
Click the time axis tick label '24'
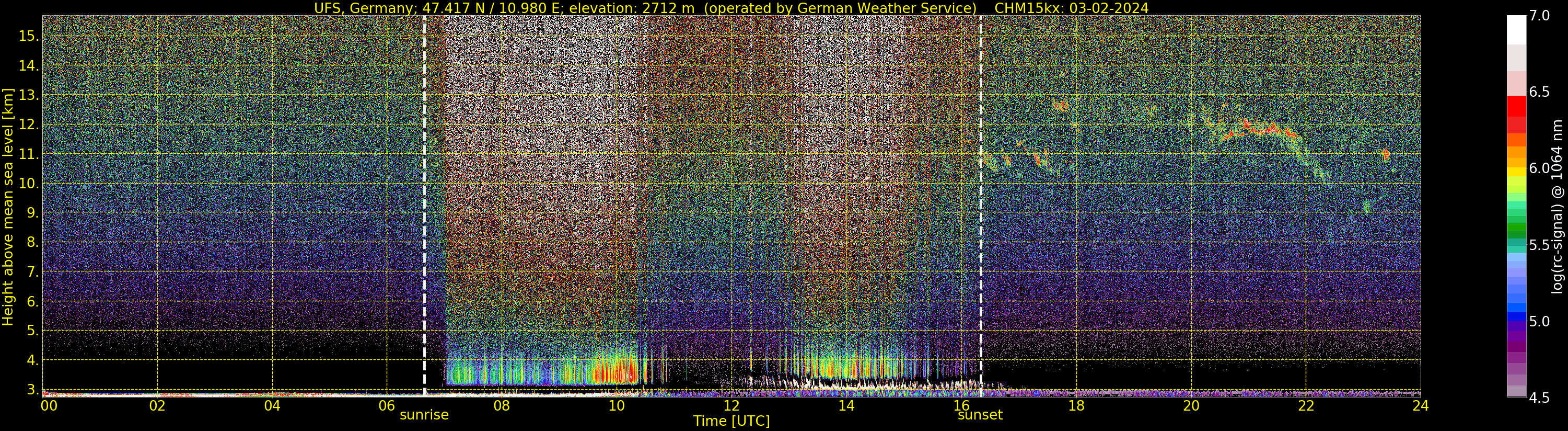1420,405
